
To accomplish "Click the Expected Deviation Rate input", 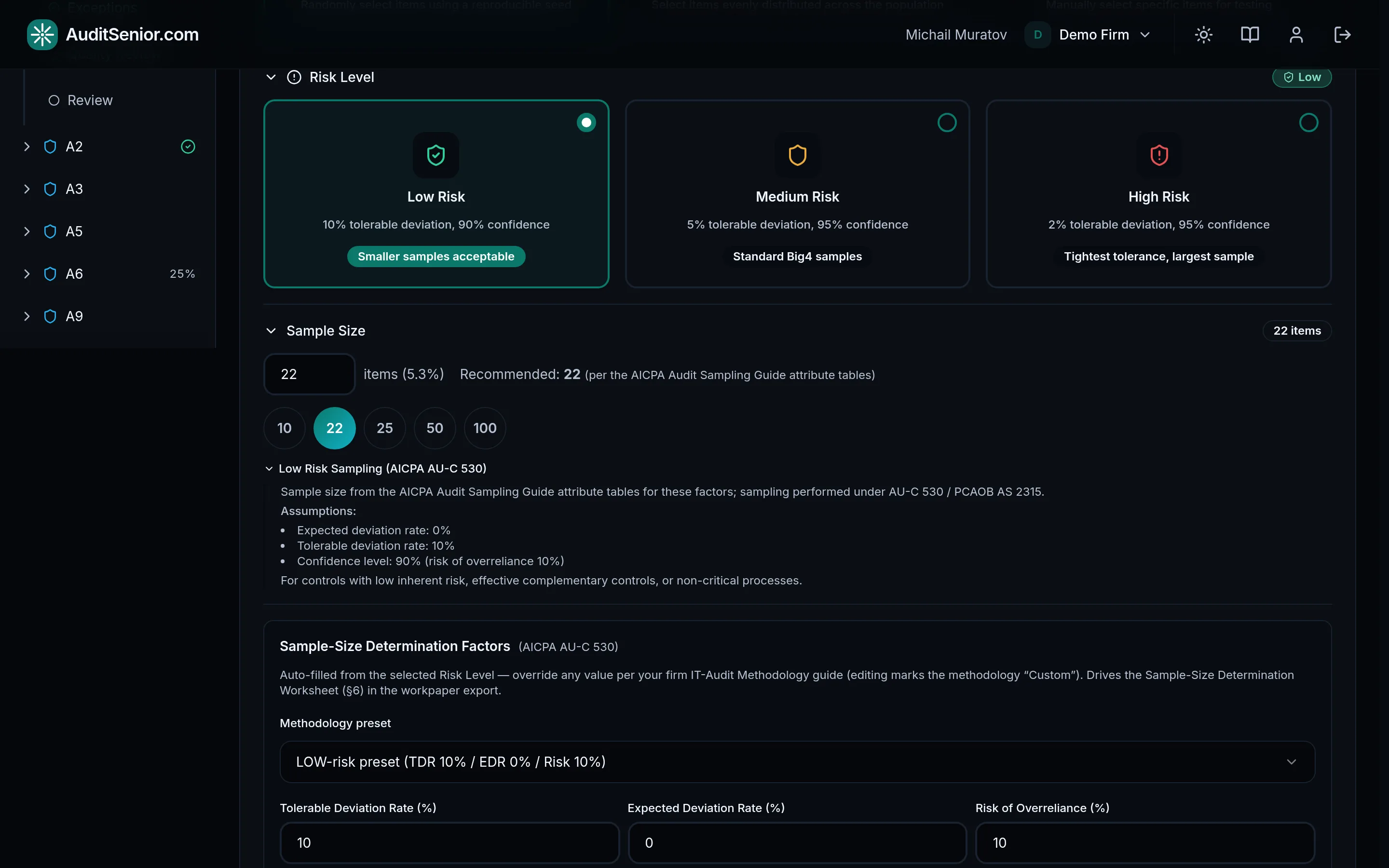I will click(797, 843).
